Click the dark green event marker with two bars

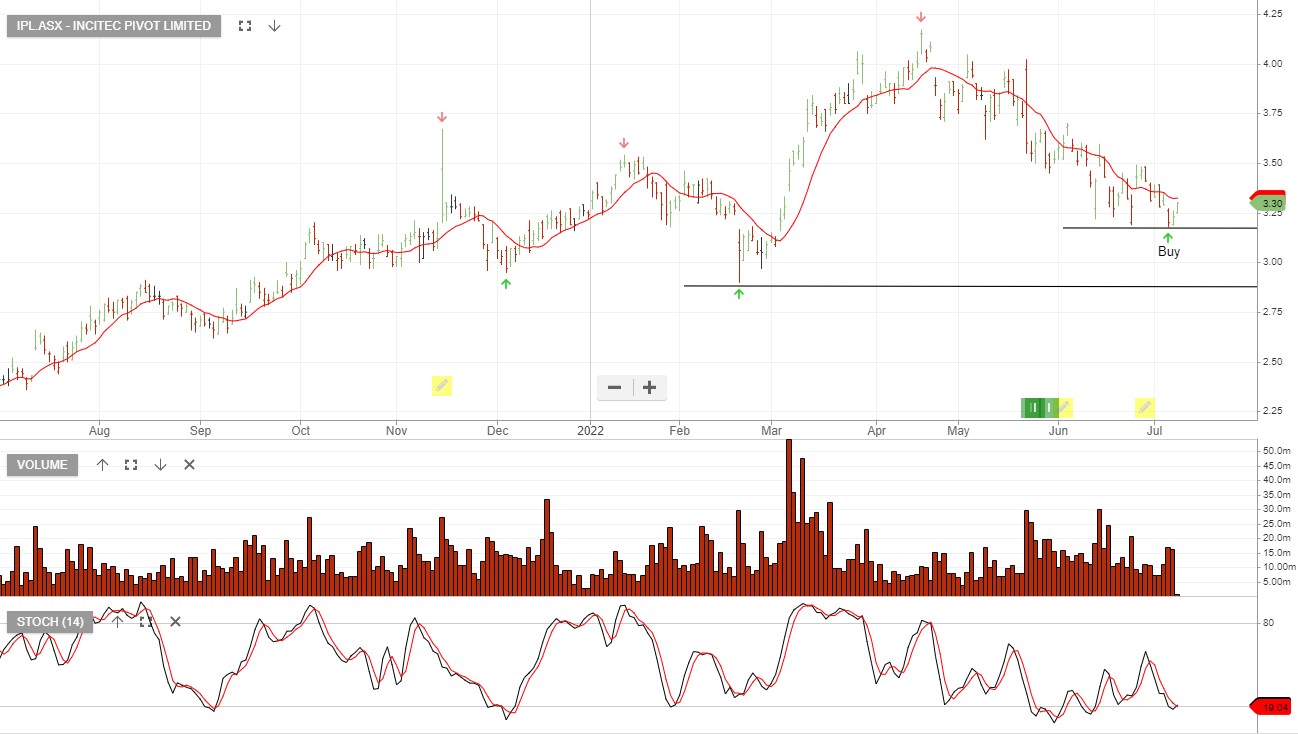(x=1032, y=407)
